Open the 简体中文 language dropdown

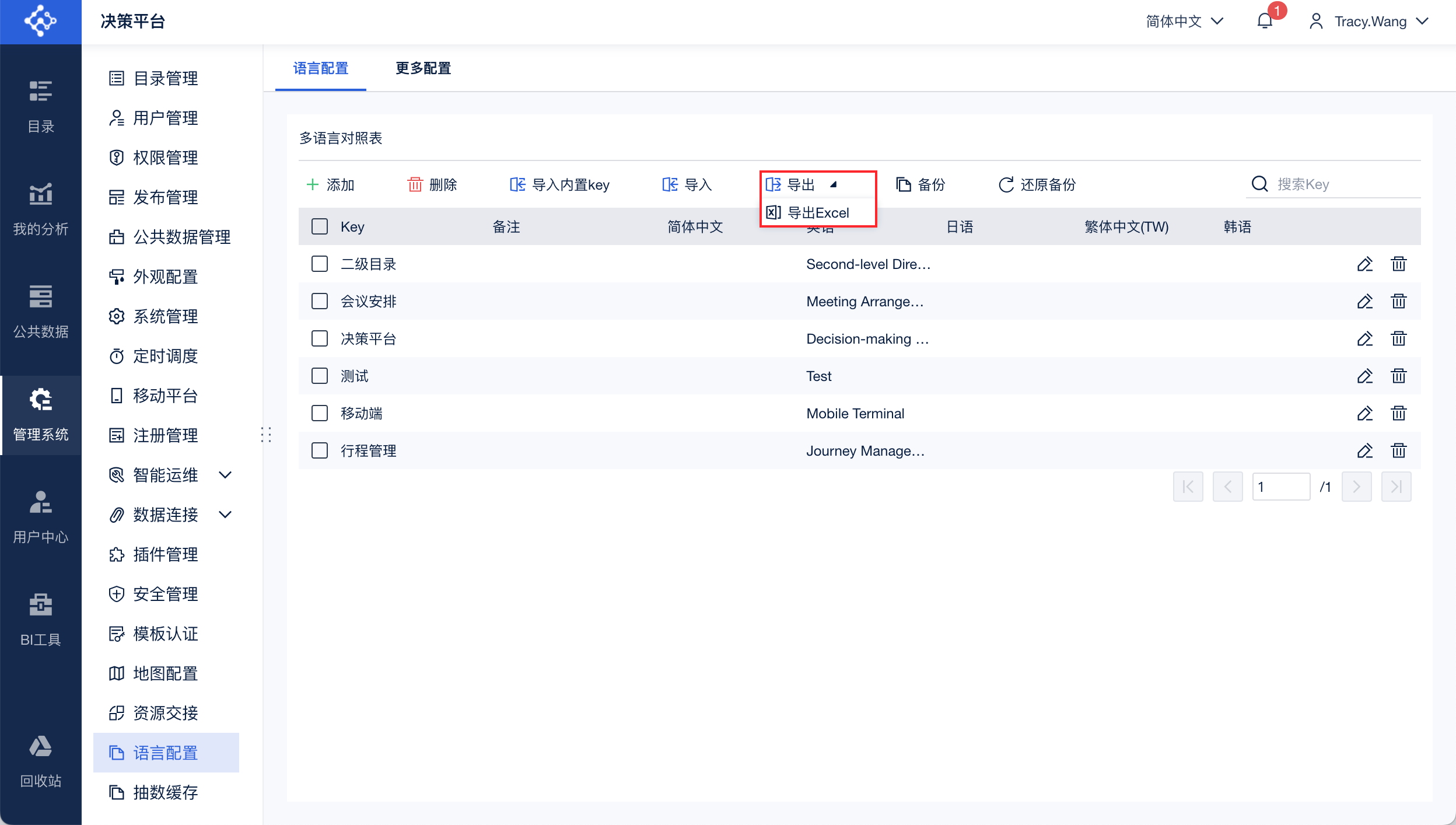click(1184, 22)
